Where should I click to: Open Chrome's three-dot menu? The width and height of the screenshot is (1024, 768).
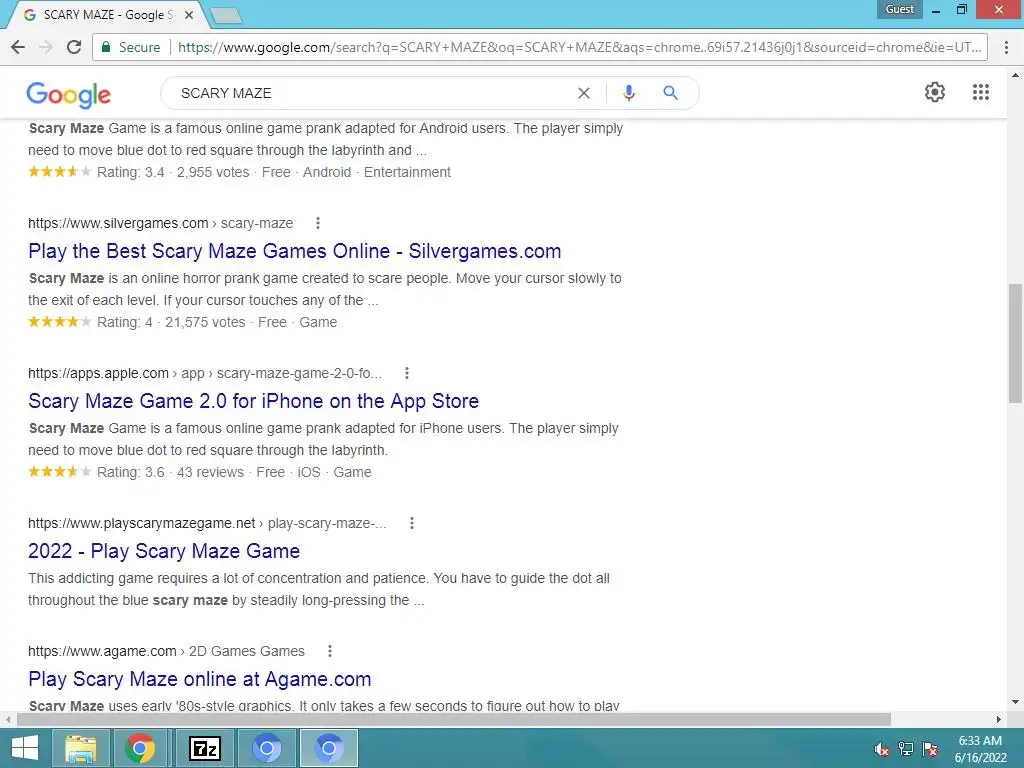pyautogui.click(x=1006, y=47)
